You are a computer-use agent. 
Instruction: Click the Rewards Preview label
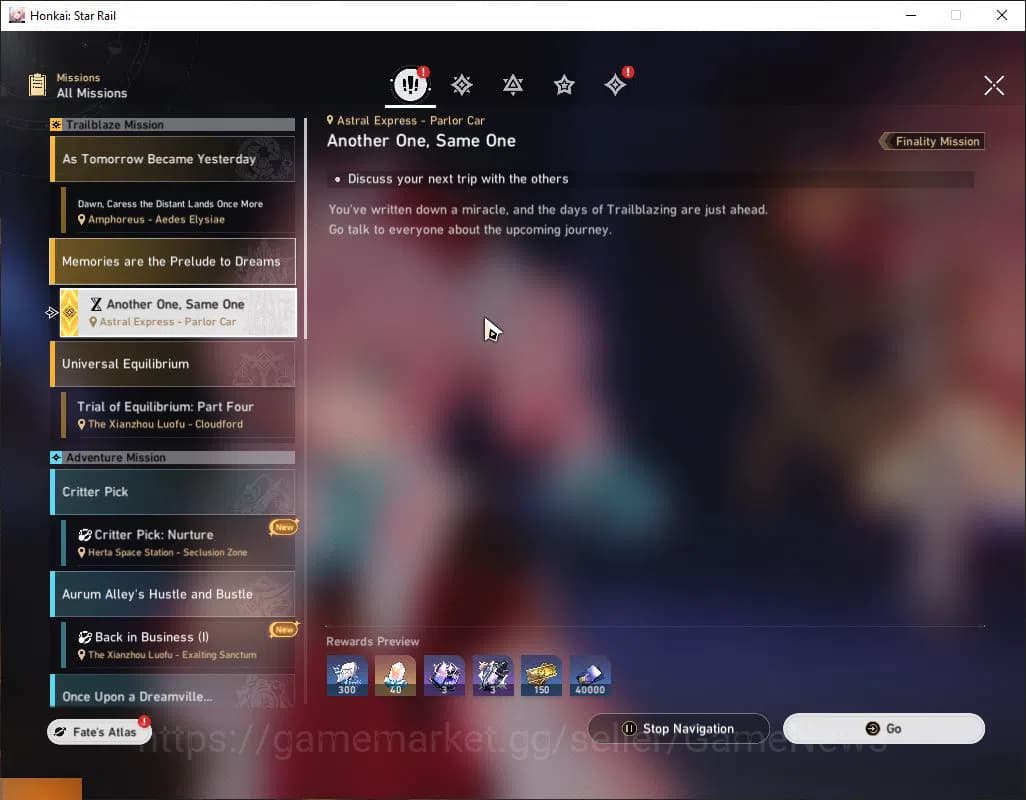pyautogui.click(x=372, y=641)
